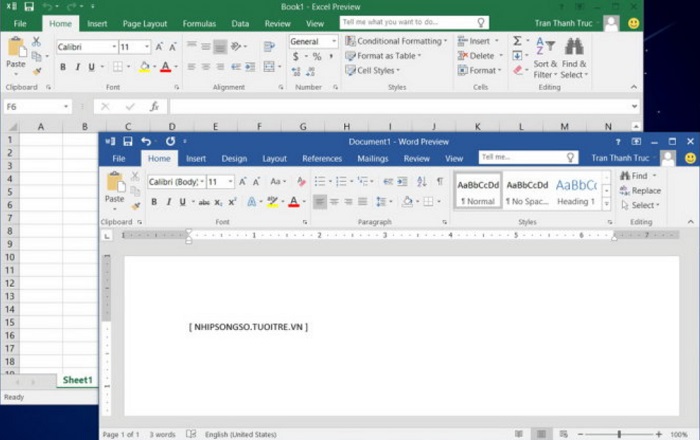This screenshot has width=700, height=440.
Task: Click the Borders icon in Word
Action: (428, 202)
